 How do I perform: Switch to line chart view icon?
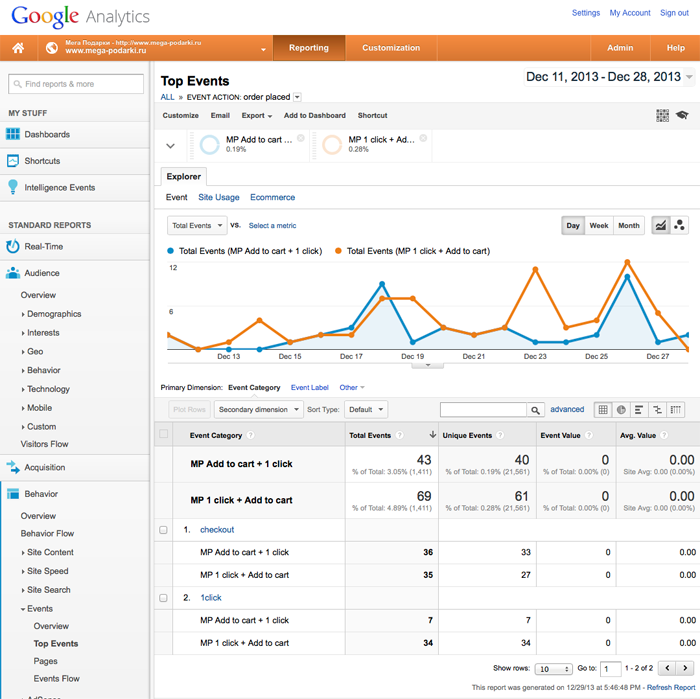pos(661,226)
